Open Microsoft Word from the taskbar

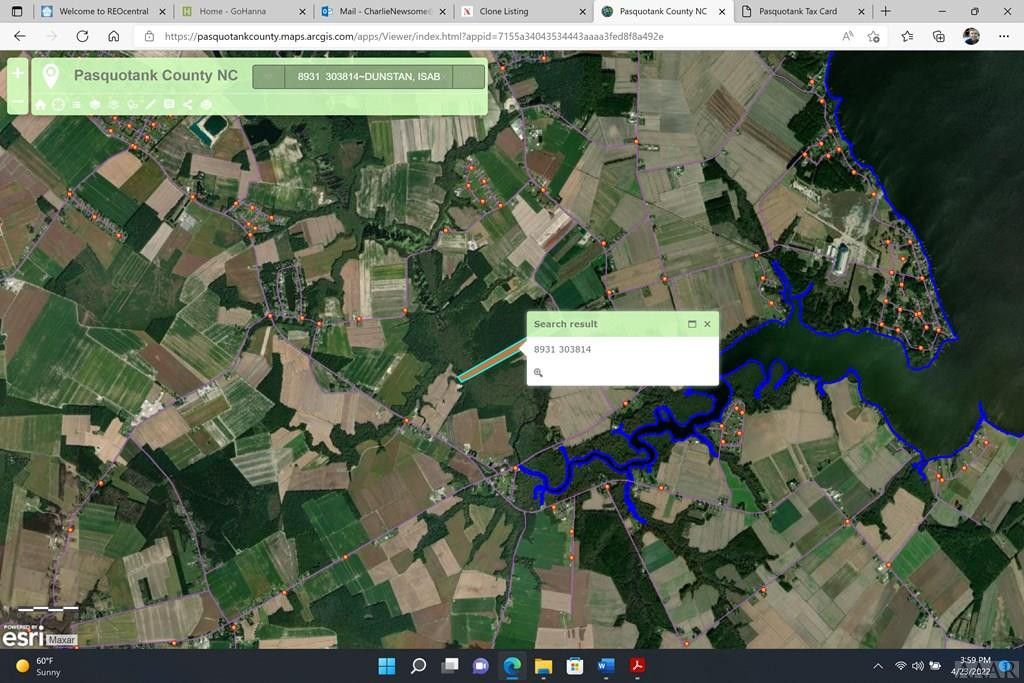tap(606, 665)
